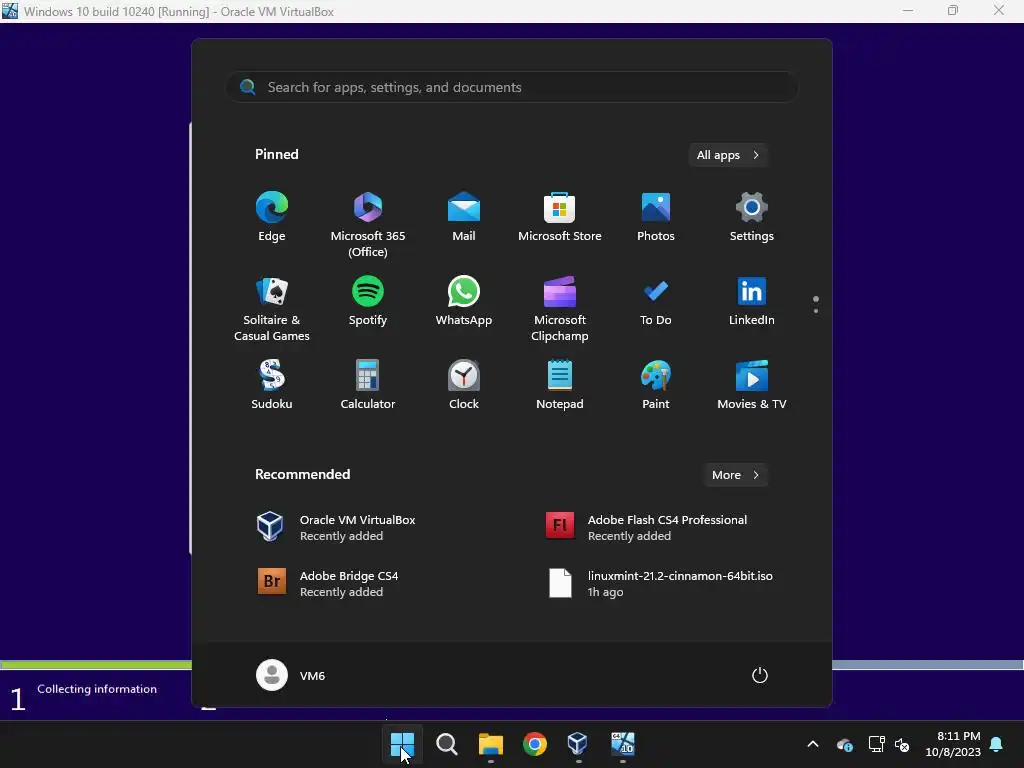The width and height of the screenshot is (1024, 768).
Task: Click the VirtualBox window title icon
Action: click(10, 11)
